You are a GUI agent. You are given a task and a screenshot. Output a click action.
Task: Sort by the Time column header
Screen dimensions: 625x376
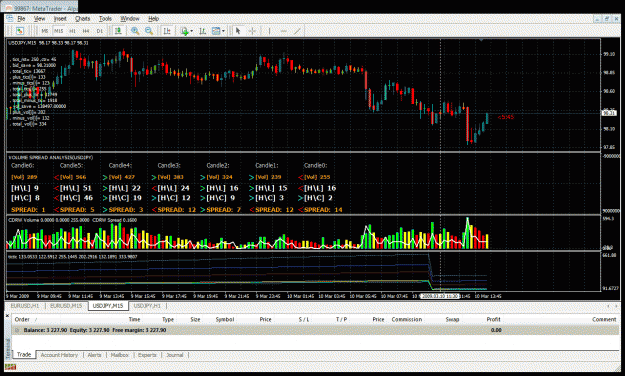point(134,319)
